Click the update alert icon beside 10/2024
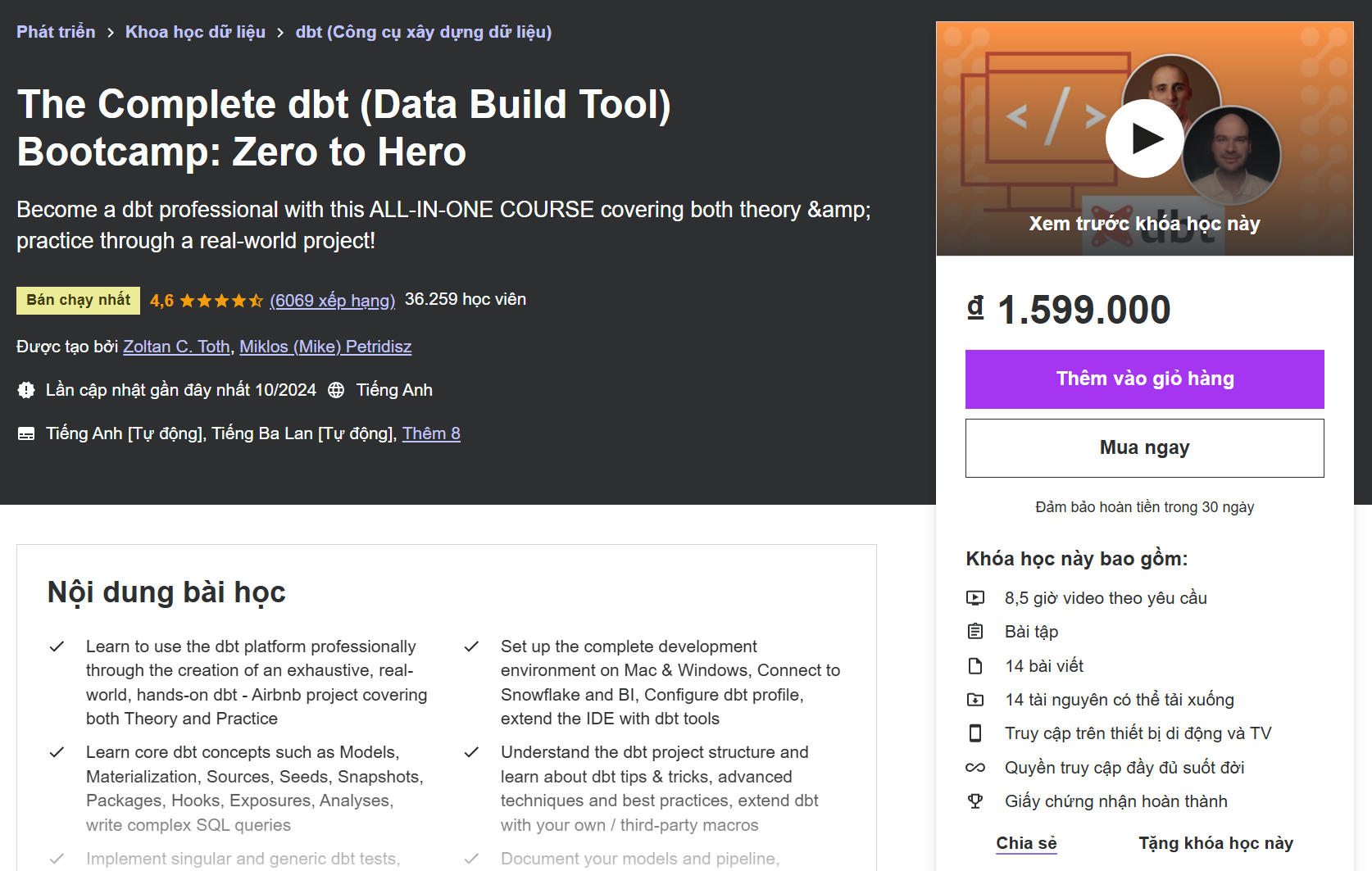Viewport: 1372px width, 871px height. point(25,390)
